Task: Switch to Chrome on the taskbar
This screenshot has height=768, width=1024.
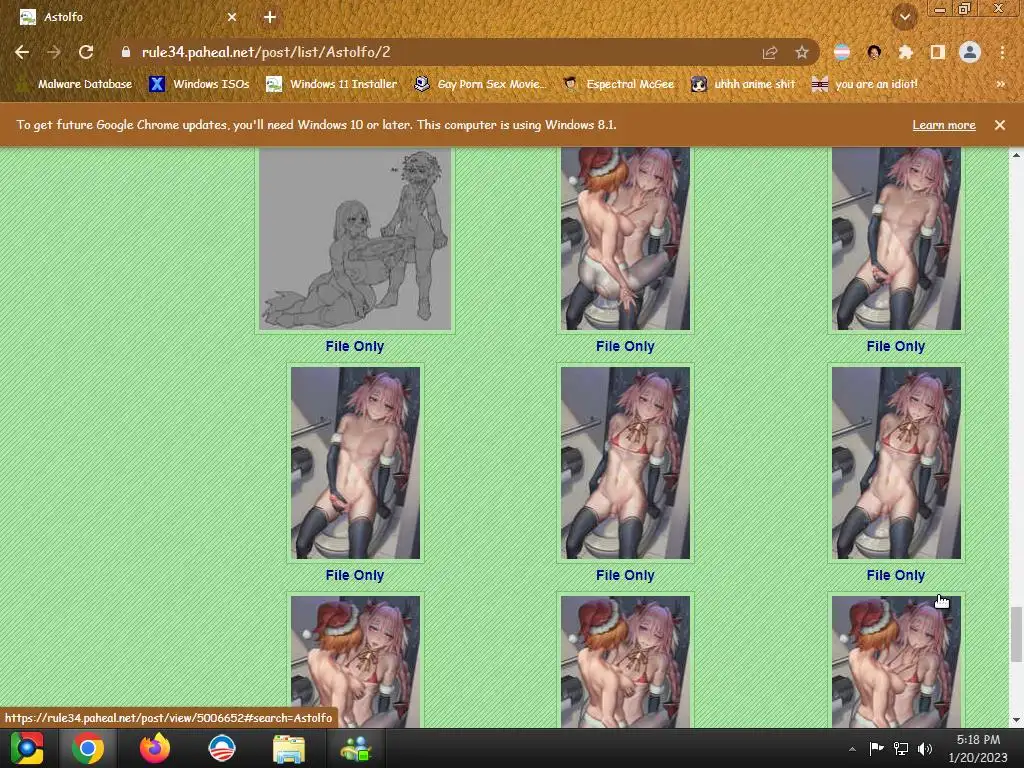Action: click(88, 748)
